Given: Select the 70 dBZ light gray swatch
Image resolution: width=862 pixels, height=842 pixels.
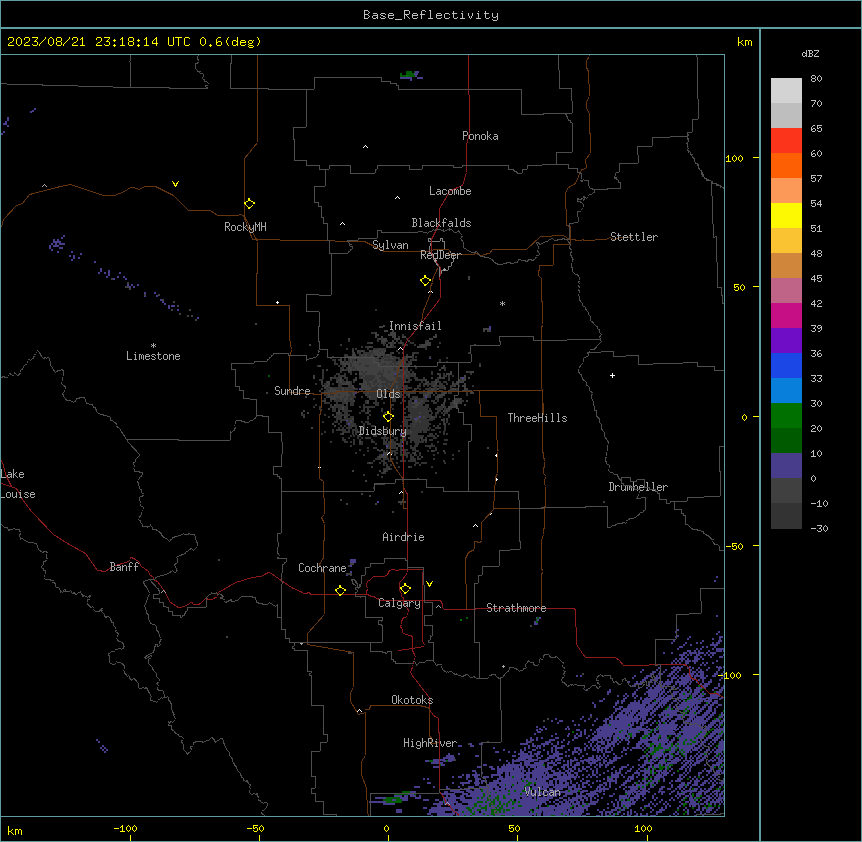Looking at the screenshot, I should [x=786, y=115].
